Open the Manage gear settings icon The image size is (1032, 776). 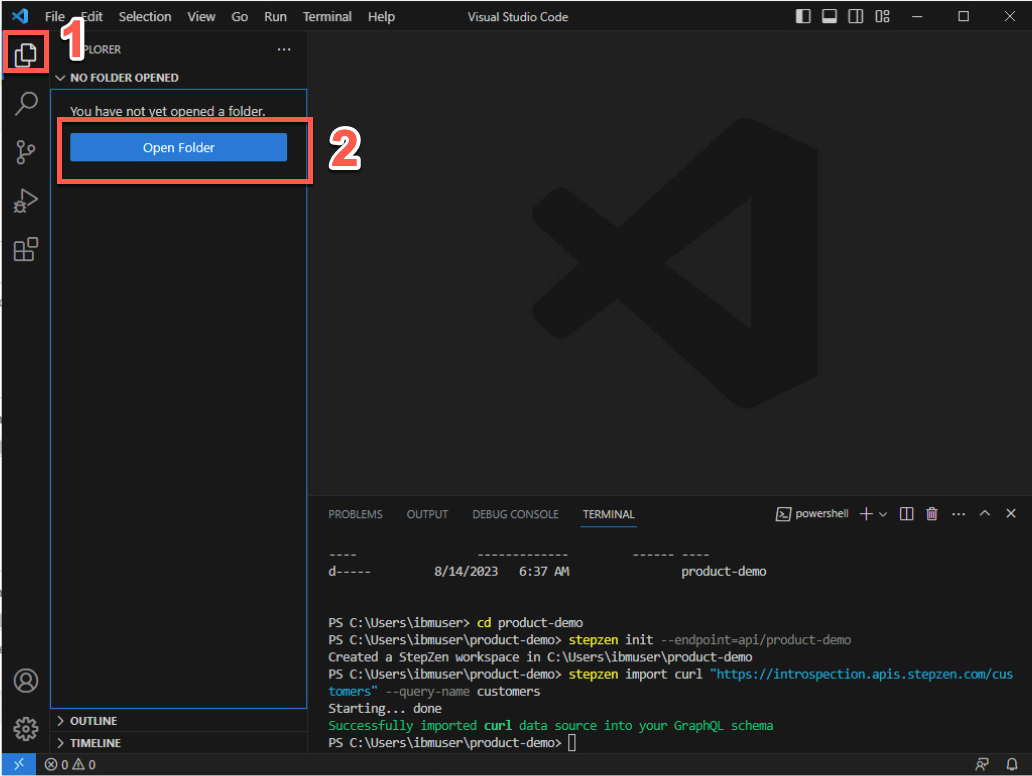tap(26, 728)
